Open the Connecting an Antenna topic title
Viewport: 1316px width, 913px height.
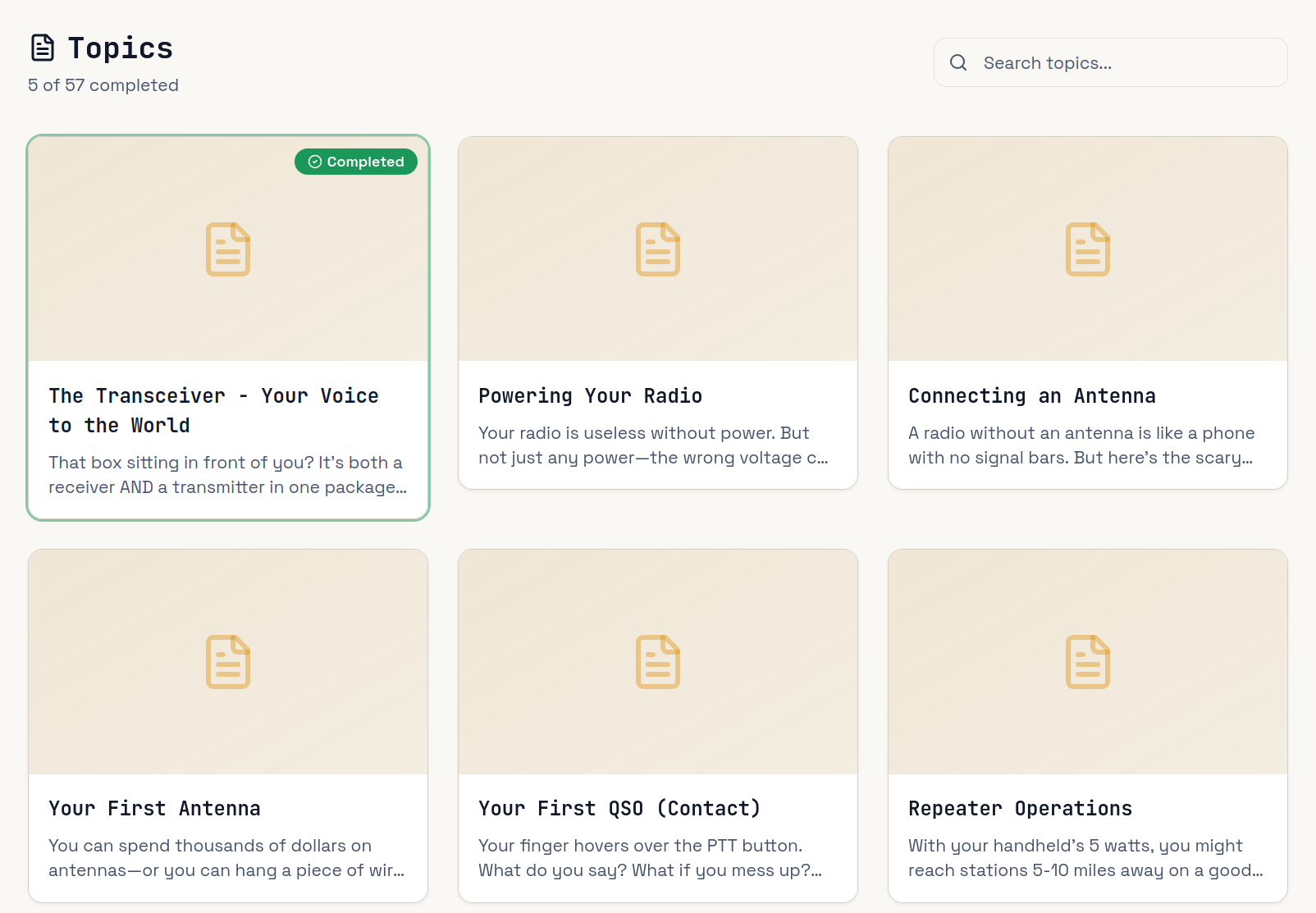click(1031, 395)
